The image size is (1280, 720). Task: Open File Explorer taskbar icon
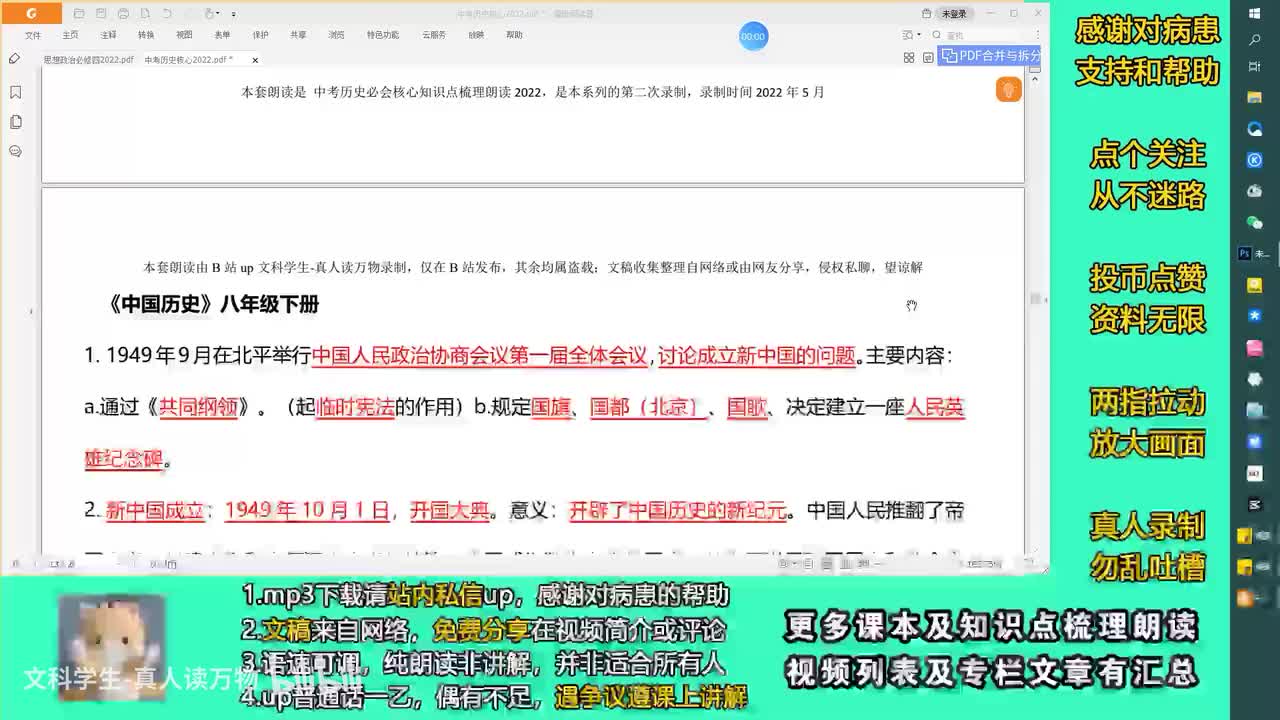[1255, 98]
